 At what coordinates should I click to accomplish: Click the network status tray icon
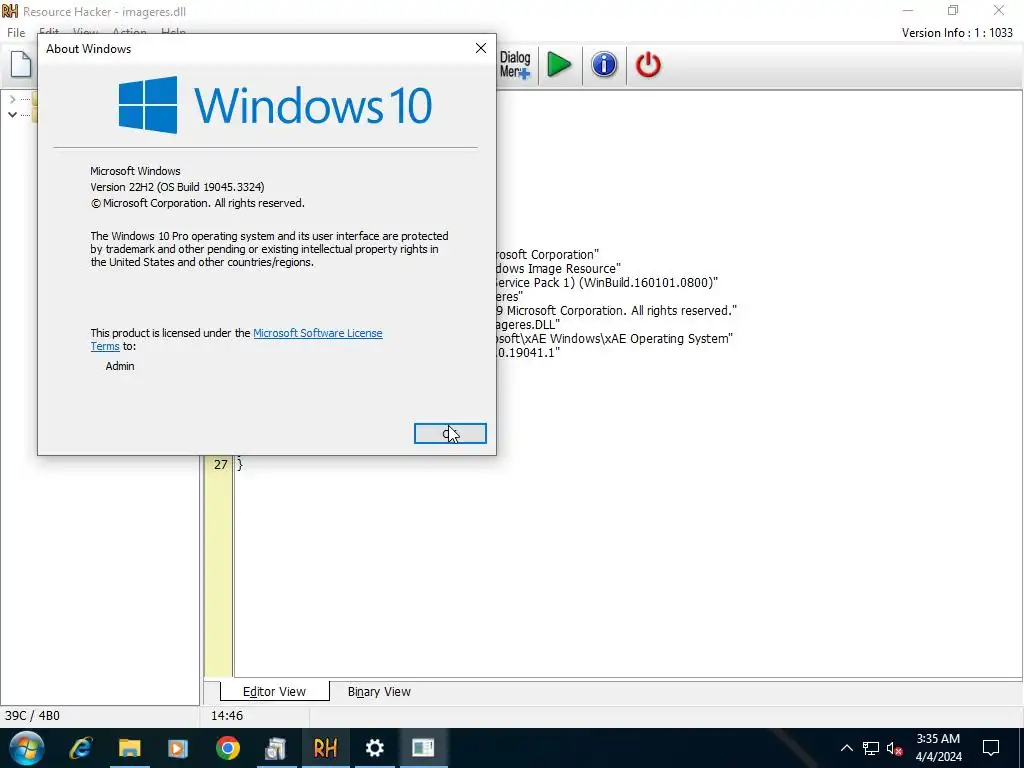pyautogui.click(x=871, y=748)
